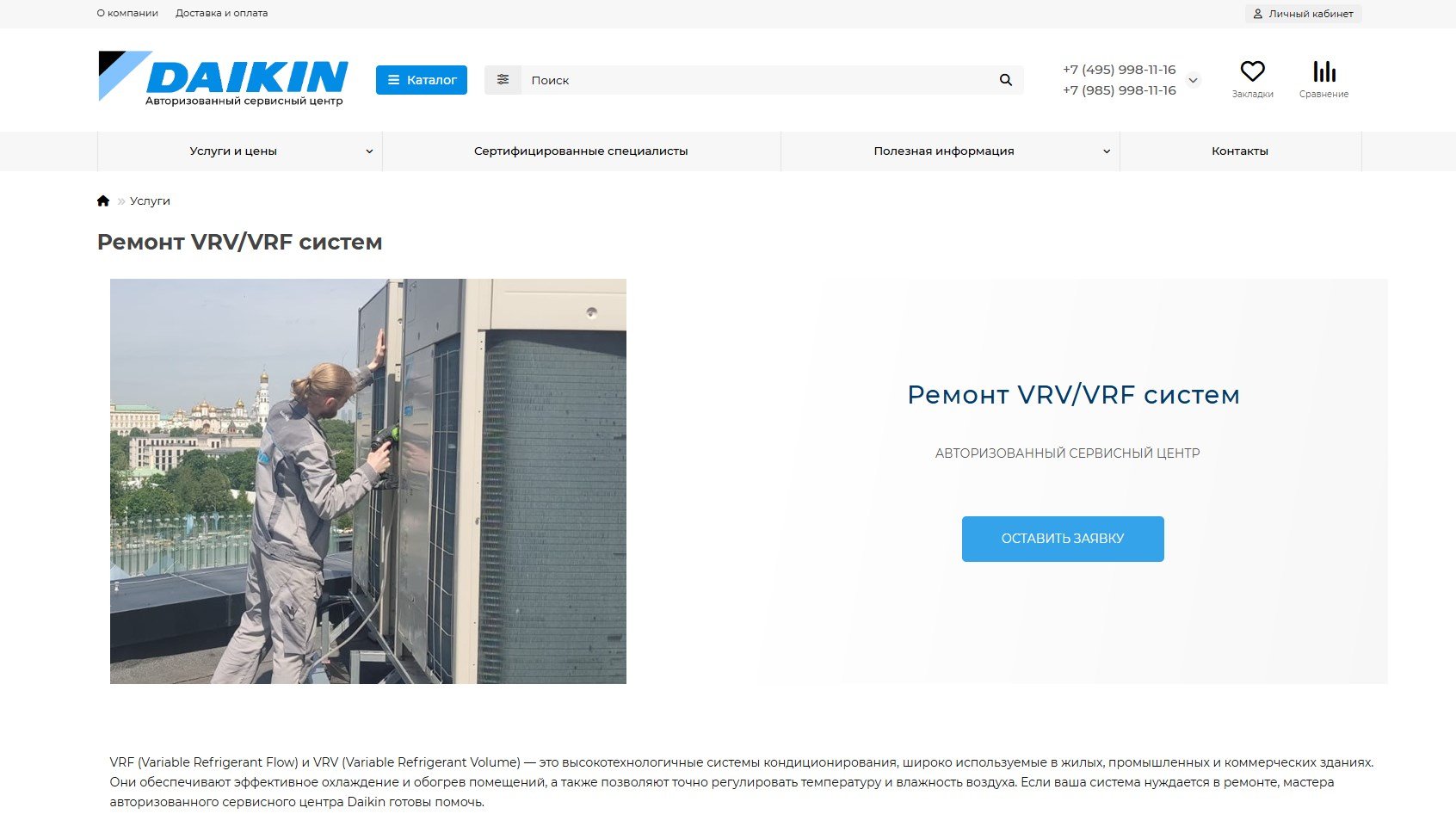The image size is (1456, 814).
Task: Click the Услуги breadcrumb link
Action: coord(150,200)
